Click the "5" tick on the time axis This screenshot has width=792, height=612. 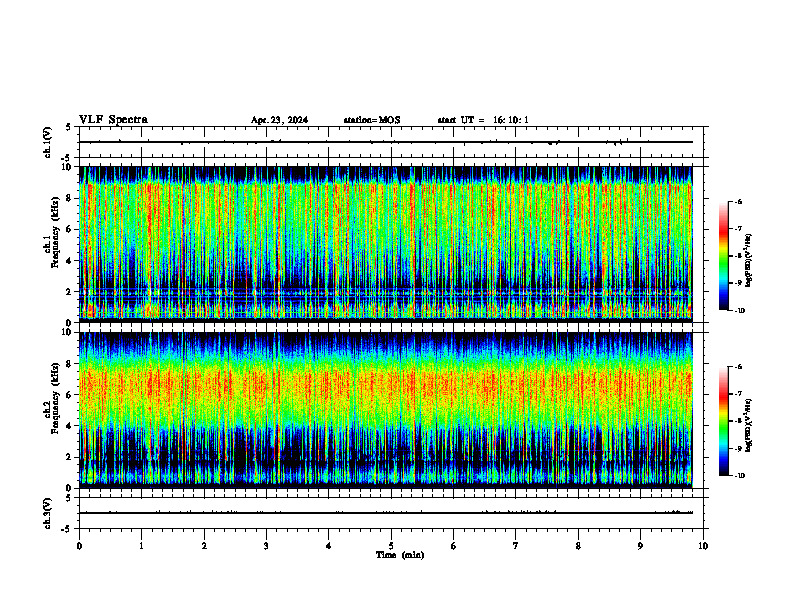(x=391, y=546)
